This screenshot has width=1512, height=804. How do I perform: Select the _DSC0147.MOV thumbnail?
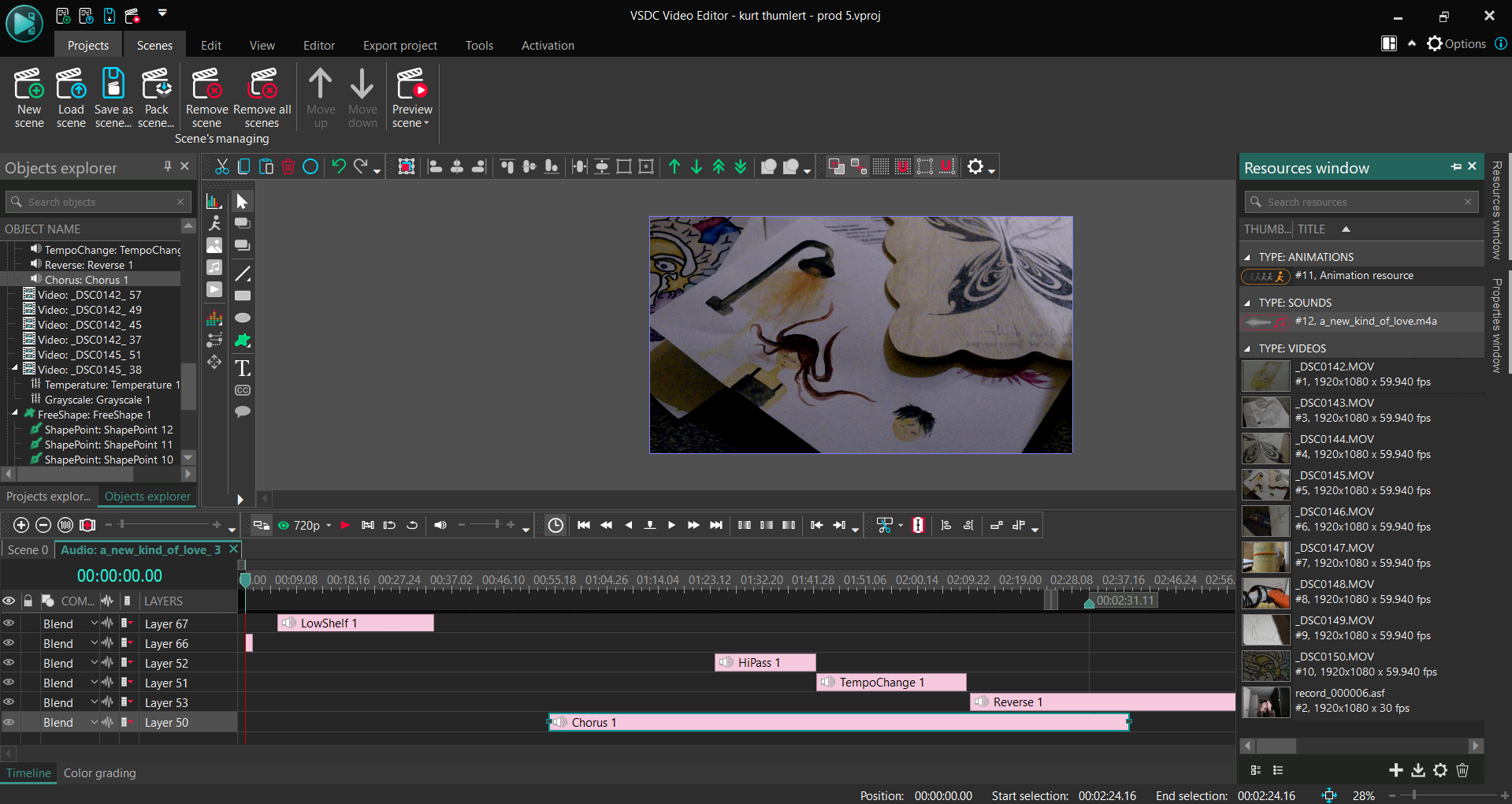(1265, 556)
